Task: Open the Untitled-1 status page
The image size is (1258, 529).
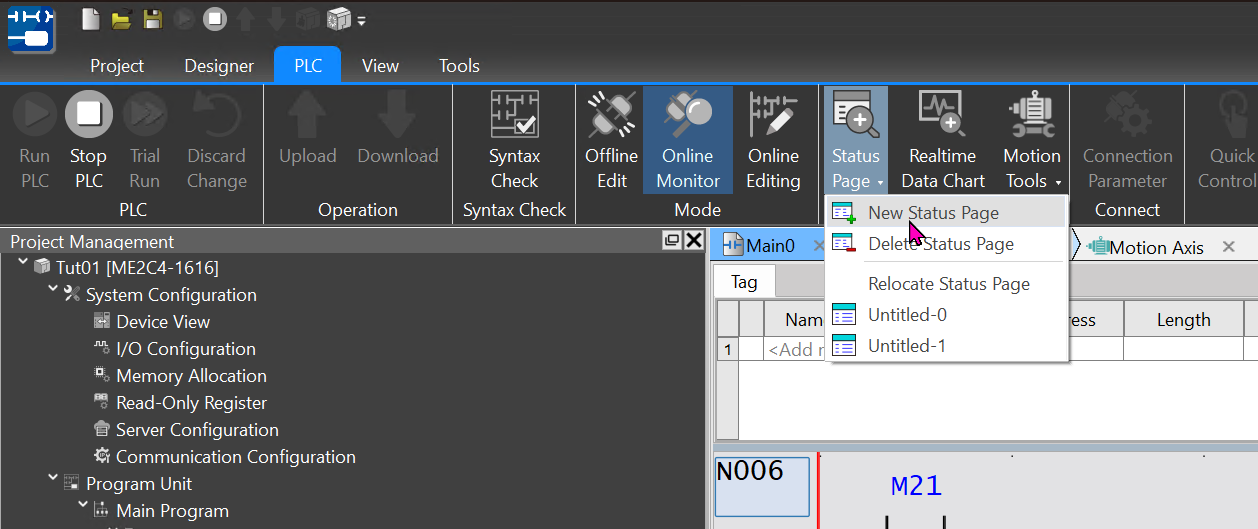Action: coord(906,346)
